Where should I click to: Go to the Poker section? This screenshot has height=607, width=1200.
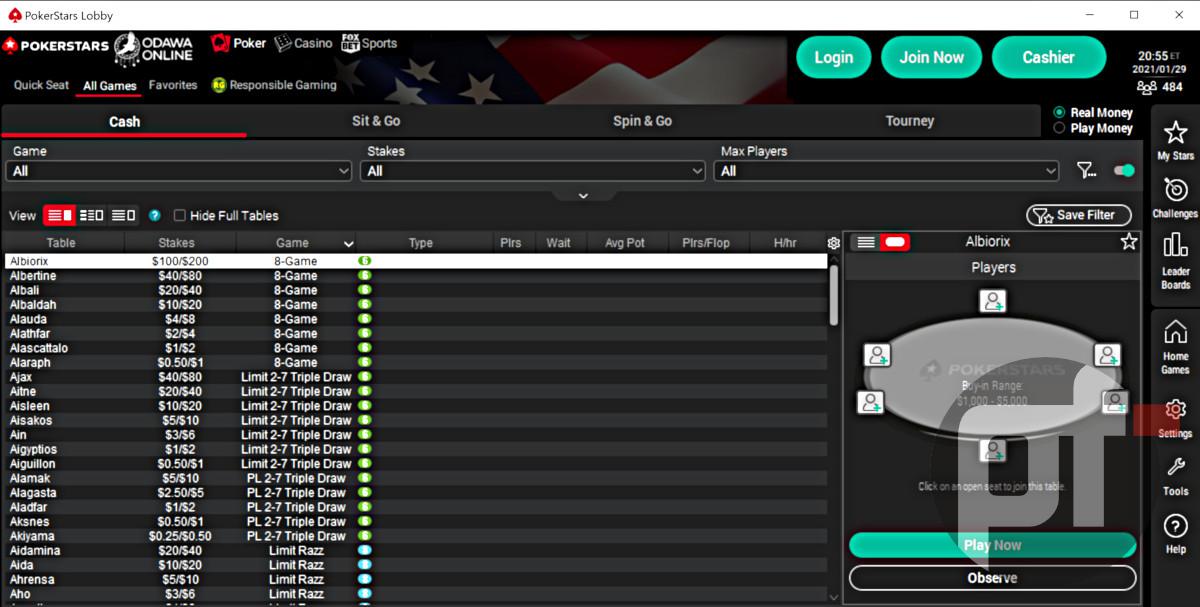[239, 43]
